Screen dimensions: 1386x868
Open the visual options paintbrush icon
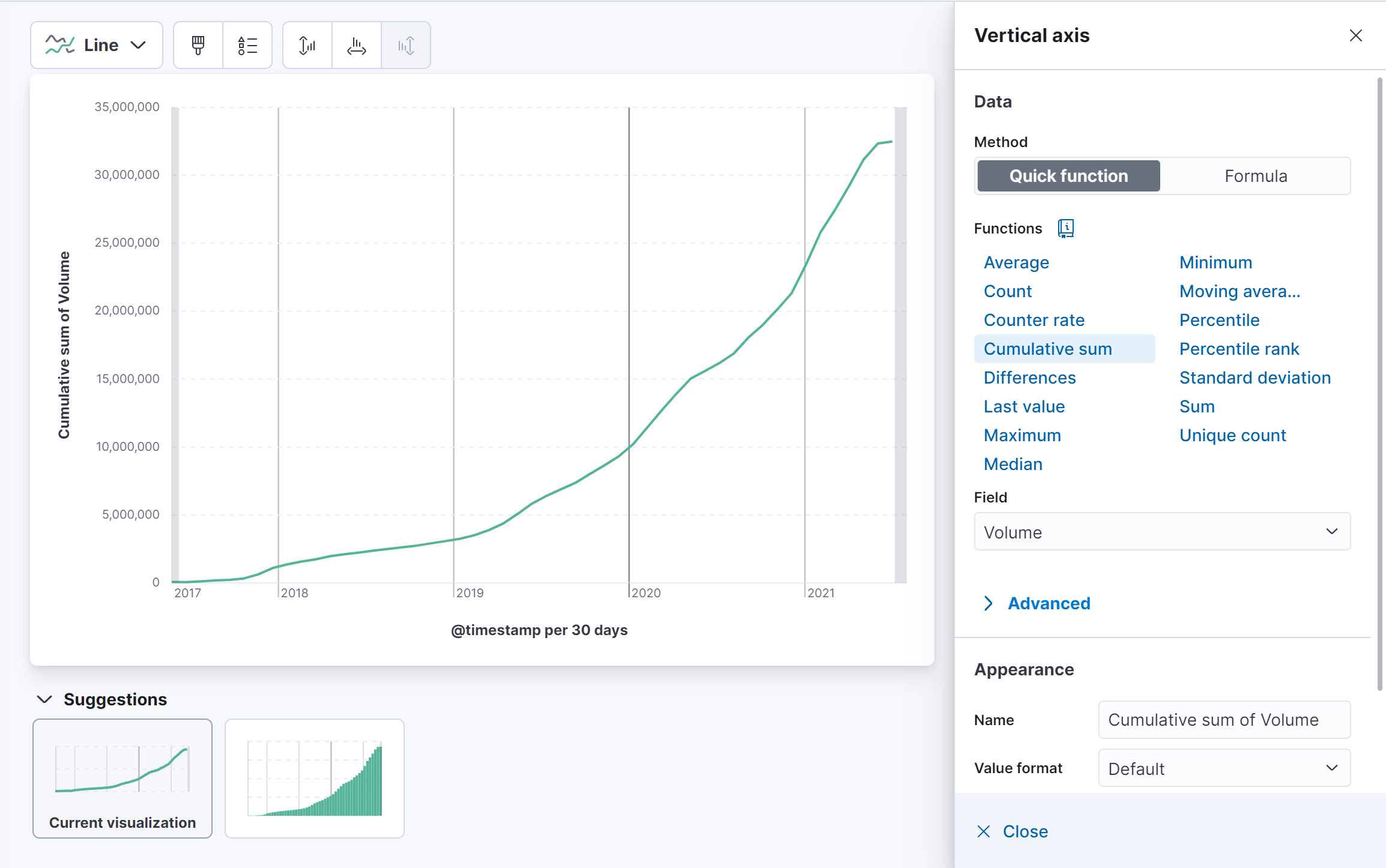click(198, 45)
